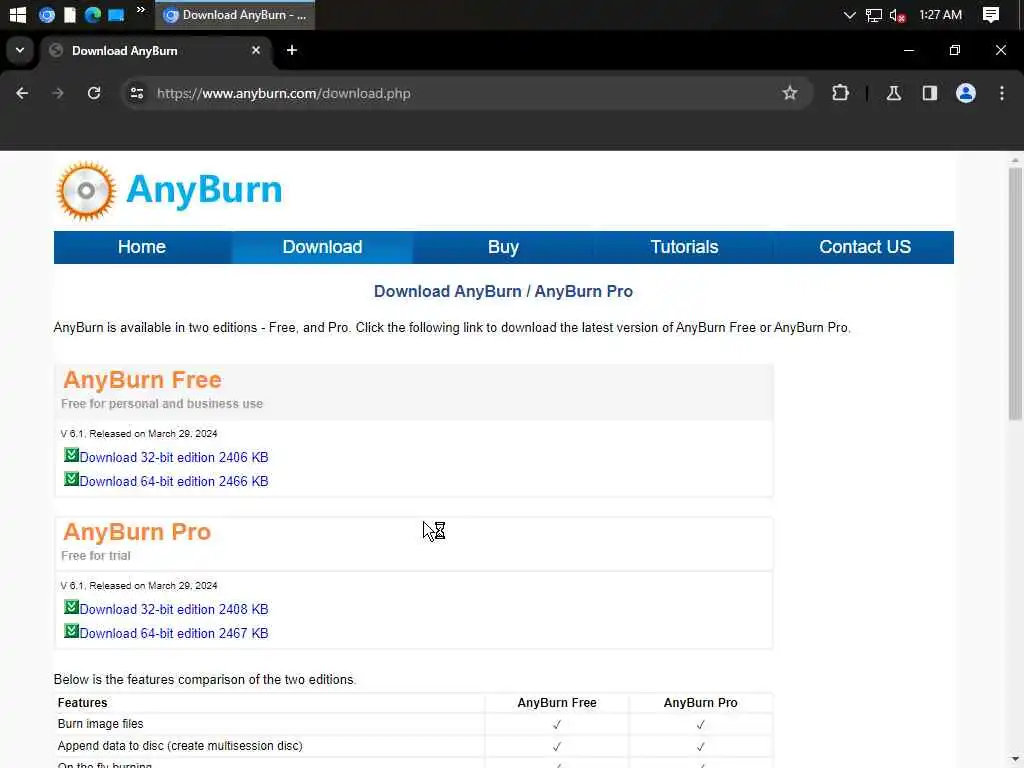Open the white document icon in the taskbar
1024x768 pixels.
(x=70, y=14)
